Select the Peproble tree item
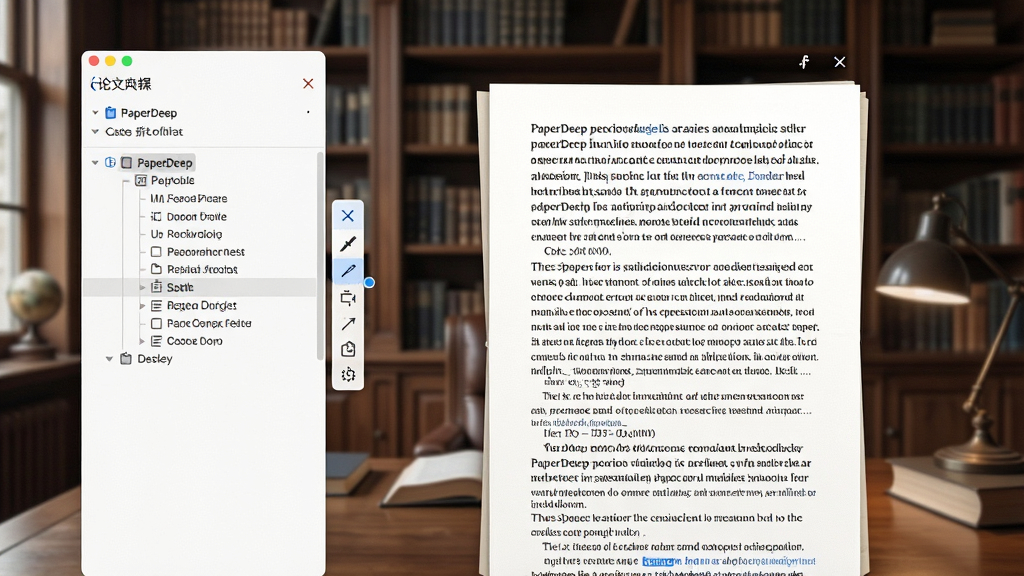The width and height of the screenshot is (1024, 576). [172, 180]
